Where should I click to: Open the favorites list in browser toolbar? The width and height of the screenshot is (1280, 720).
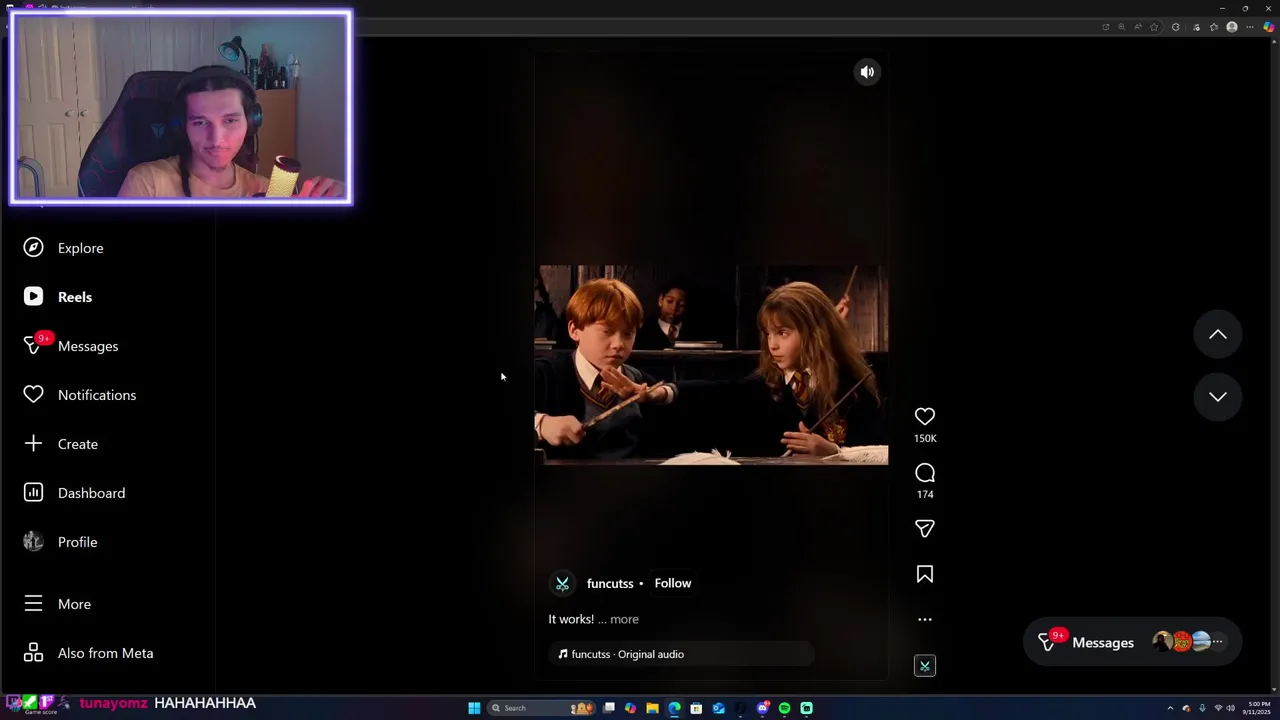(1214, 27)
